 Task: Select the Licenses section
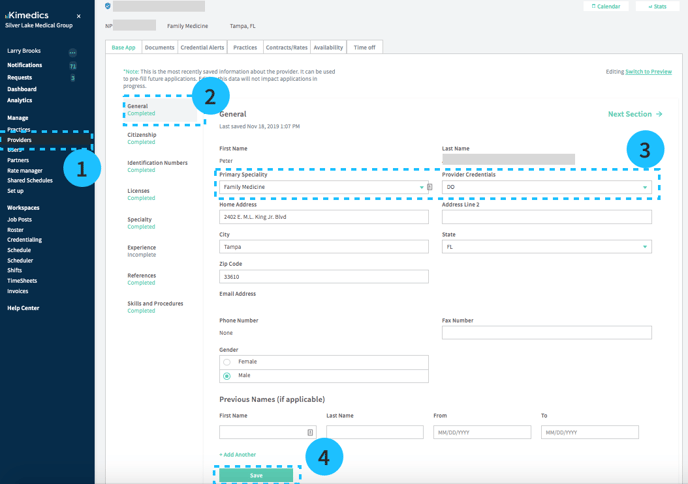tap(141, 194)
